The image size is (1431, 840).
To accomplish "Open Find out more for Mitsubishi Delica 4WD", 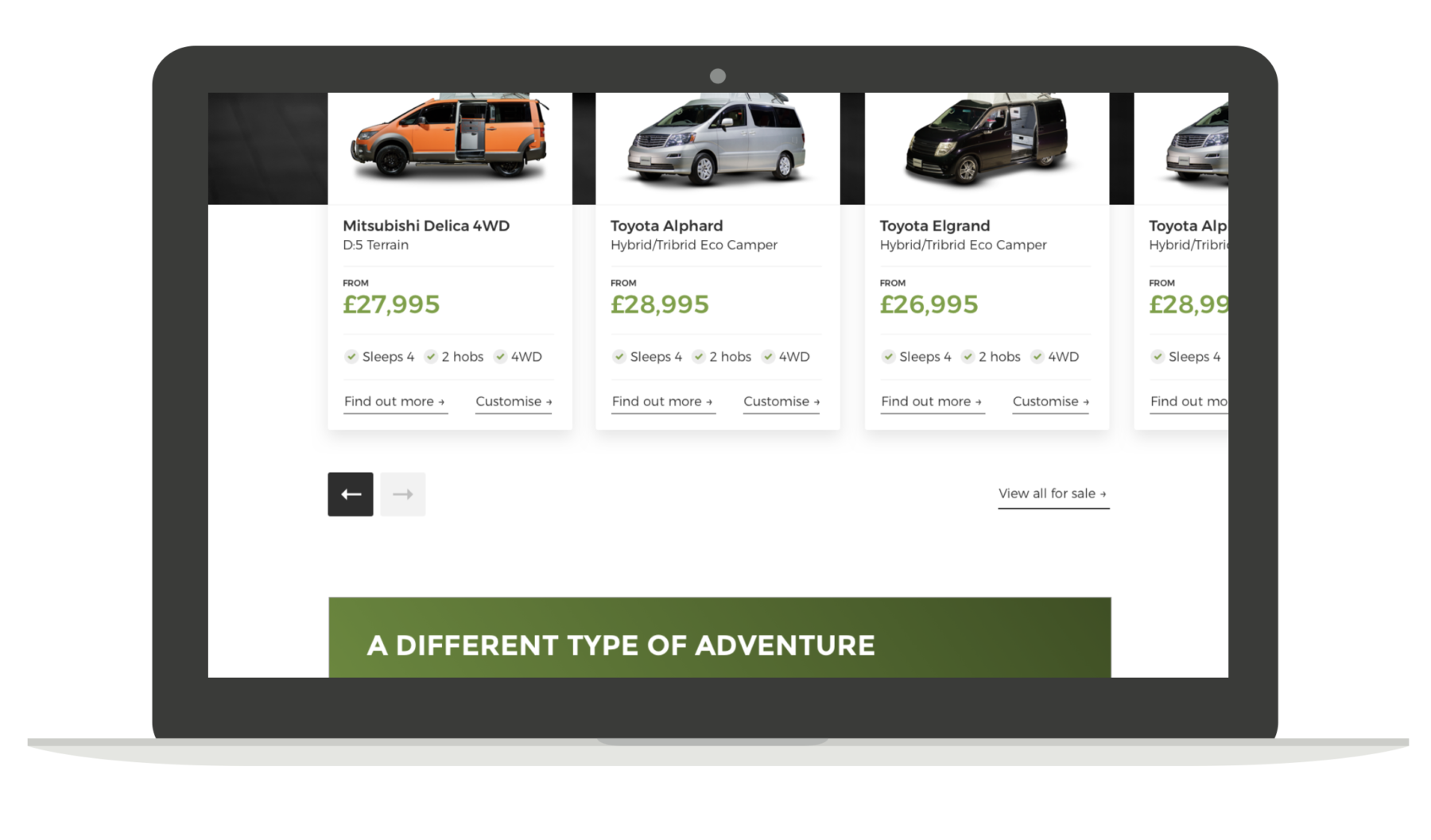I will coord(395,402).
